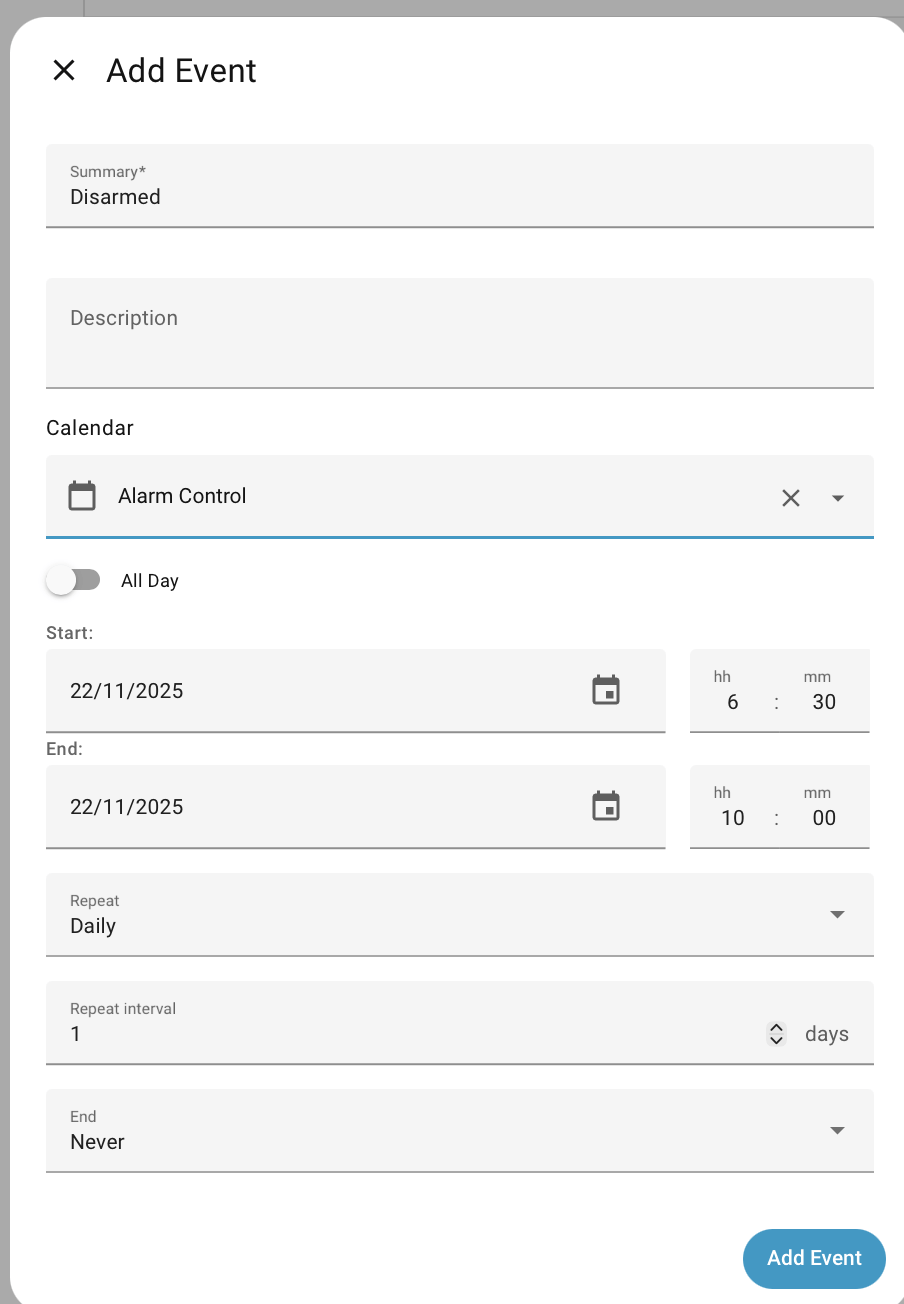Open the Repeat Daily dropdown
904x1304 pixels.
[459, 915]
